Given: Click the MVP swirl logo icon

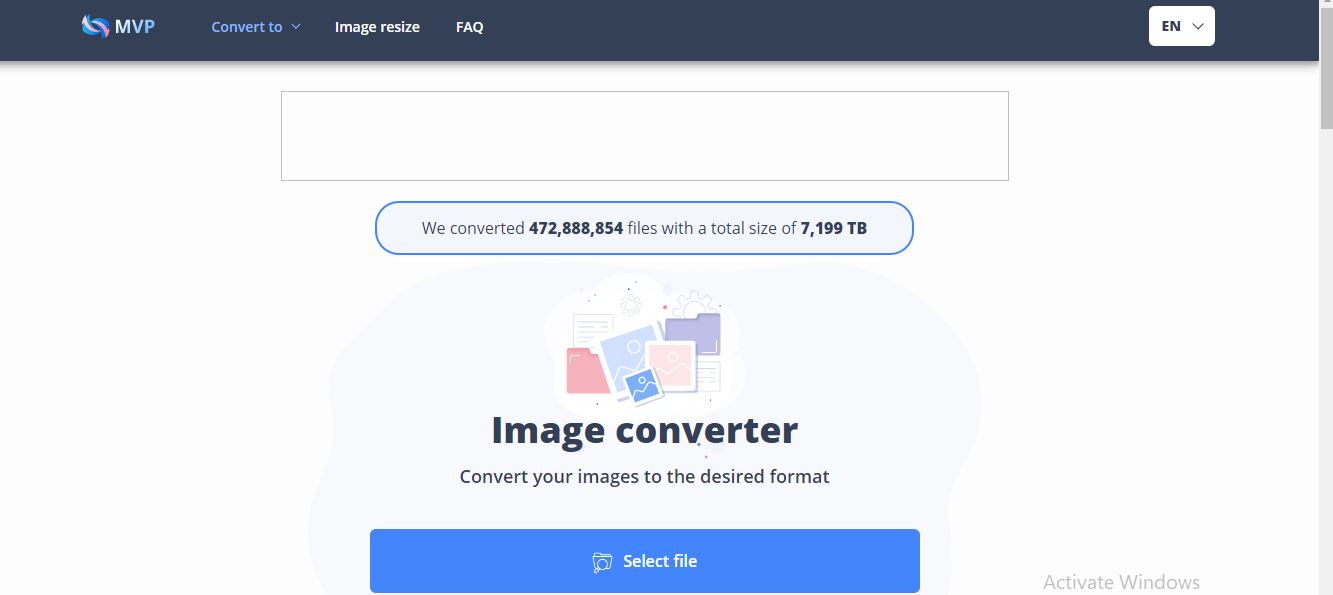Looking at the screenshot, I should tap(95, 27).
